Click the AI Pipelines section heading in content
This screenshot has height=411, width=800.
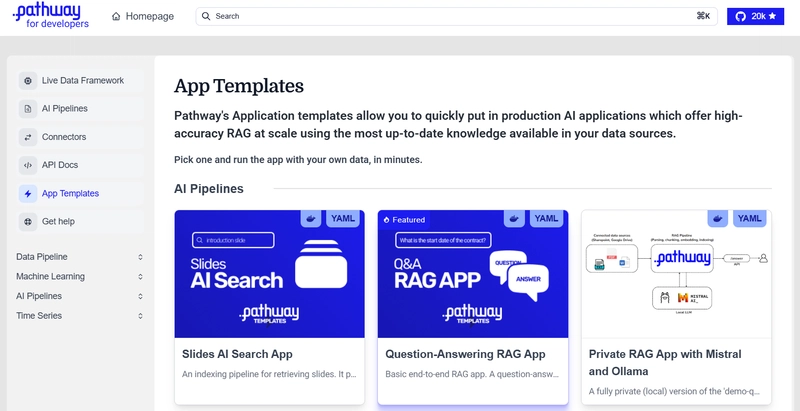pos(209,189)
